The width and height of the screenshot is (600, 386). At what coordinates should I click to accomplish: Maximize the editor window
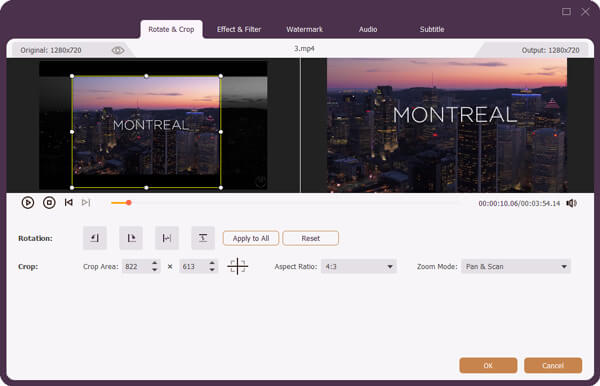[566, 12]
